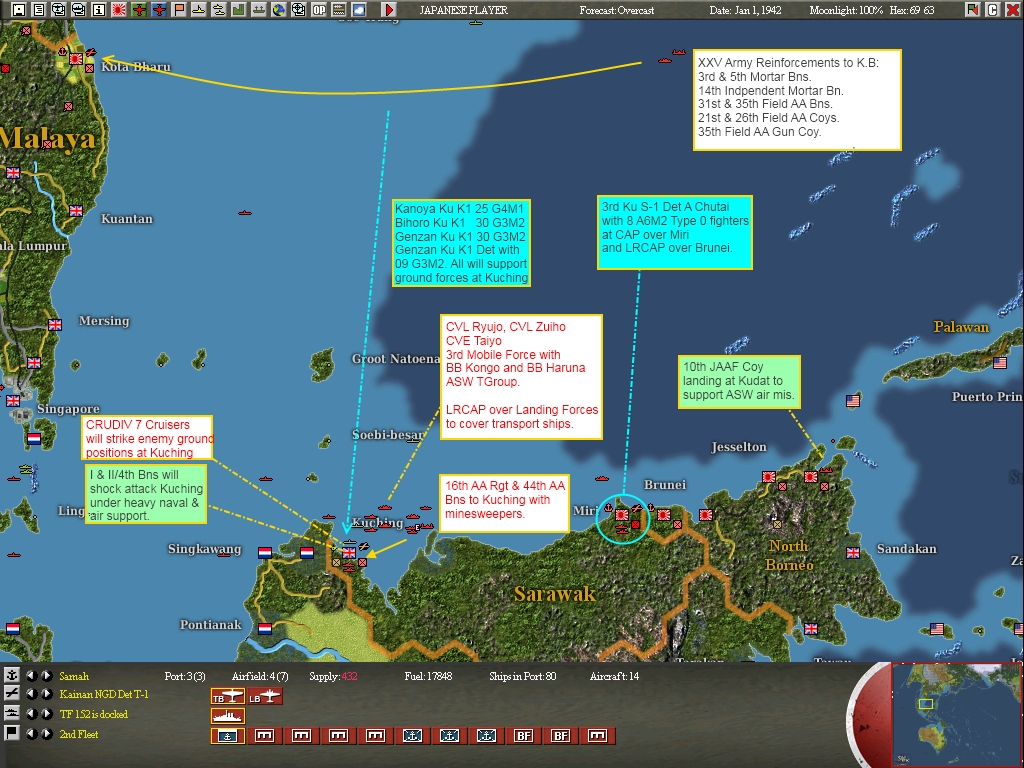Select the highlighted blue anchor HQ unit icon

228,736
